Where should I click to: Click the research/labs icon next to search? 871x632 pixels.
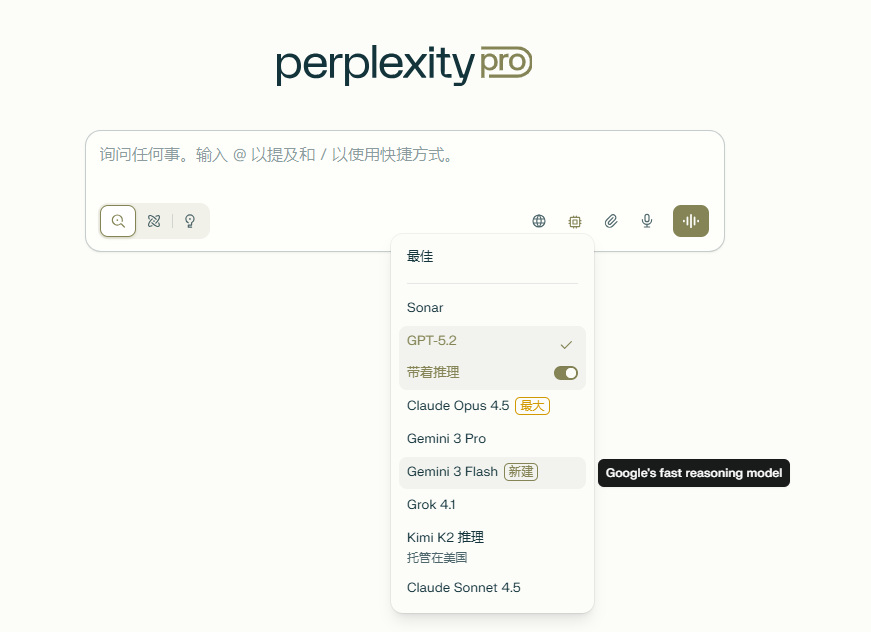coord(153,221)
